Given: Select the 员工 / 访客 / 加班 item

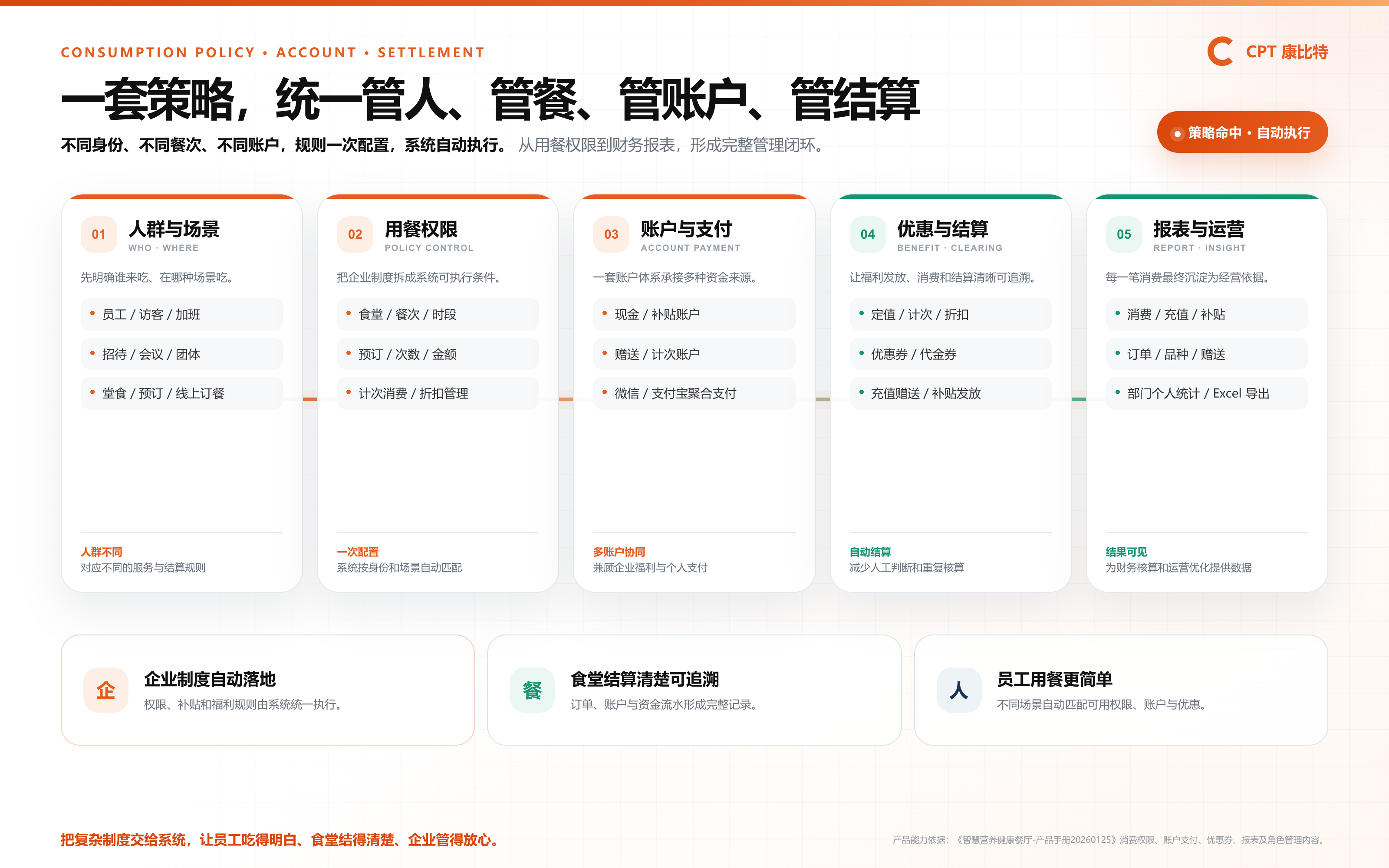Looking at the screenshot, I should point(182,314).
